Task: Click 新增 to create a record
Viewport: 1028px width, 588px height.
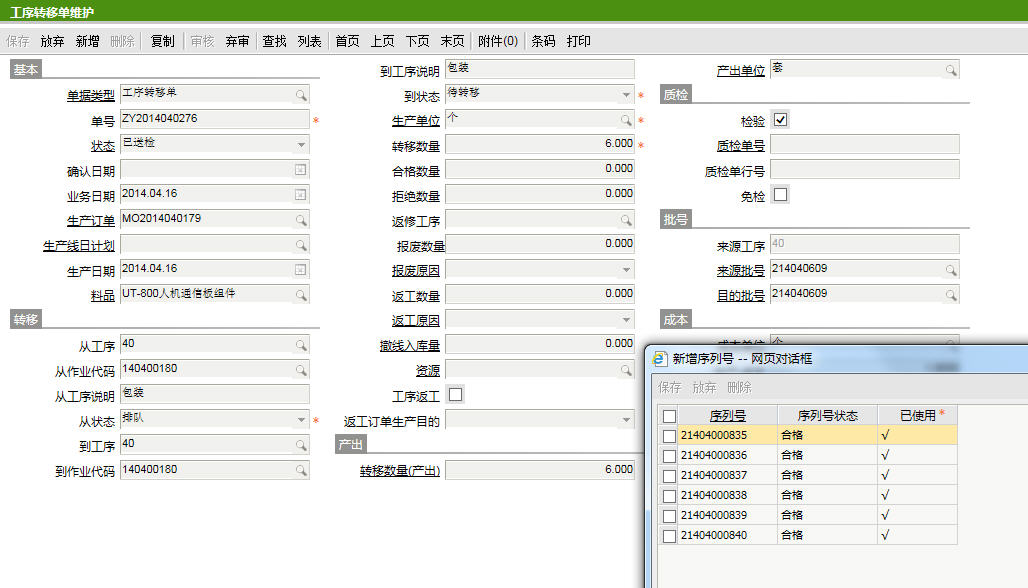Action: pyautogui.click(x=87, y=41)
